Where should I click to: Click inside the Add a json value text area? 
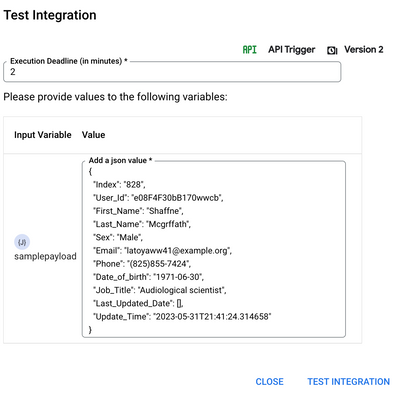tap(214, 249)
